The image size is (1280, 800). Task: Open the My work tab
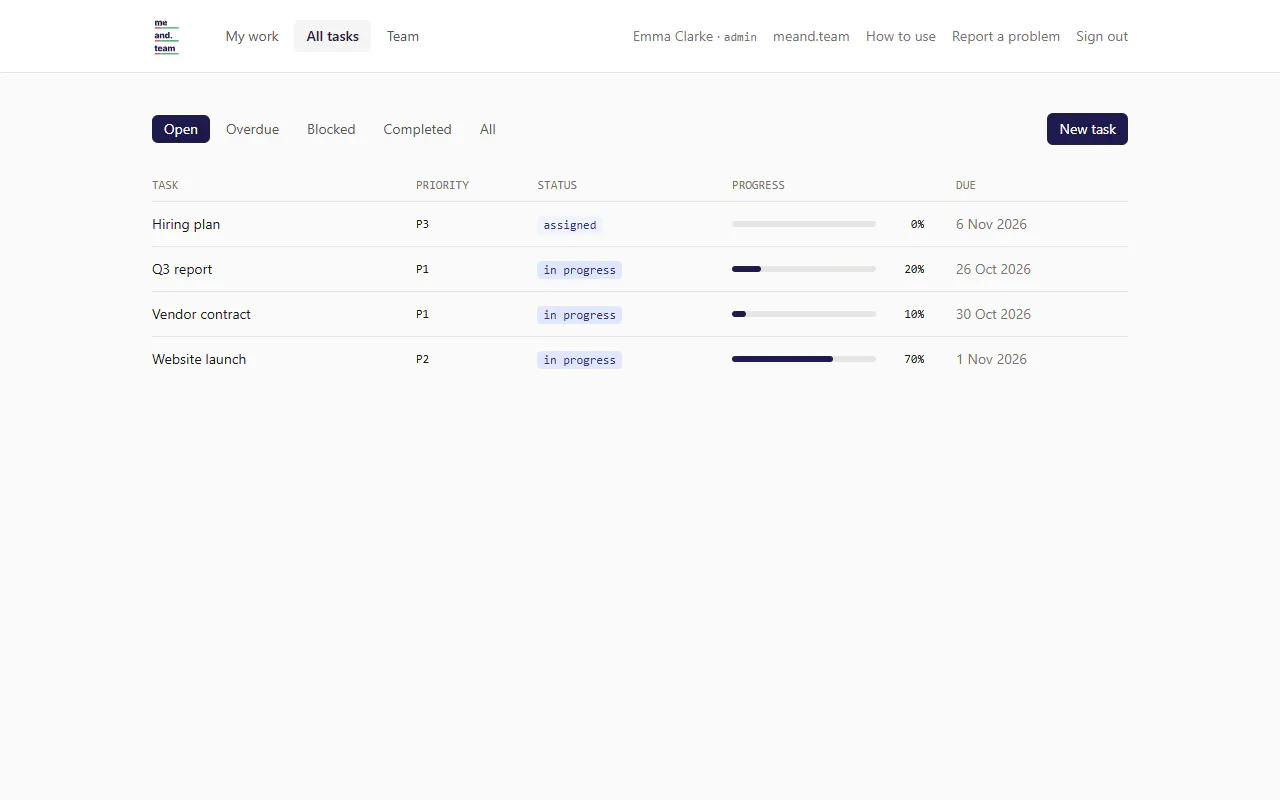(x=252, y=36)
